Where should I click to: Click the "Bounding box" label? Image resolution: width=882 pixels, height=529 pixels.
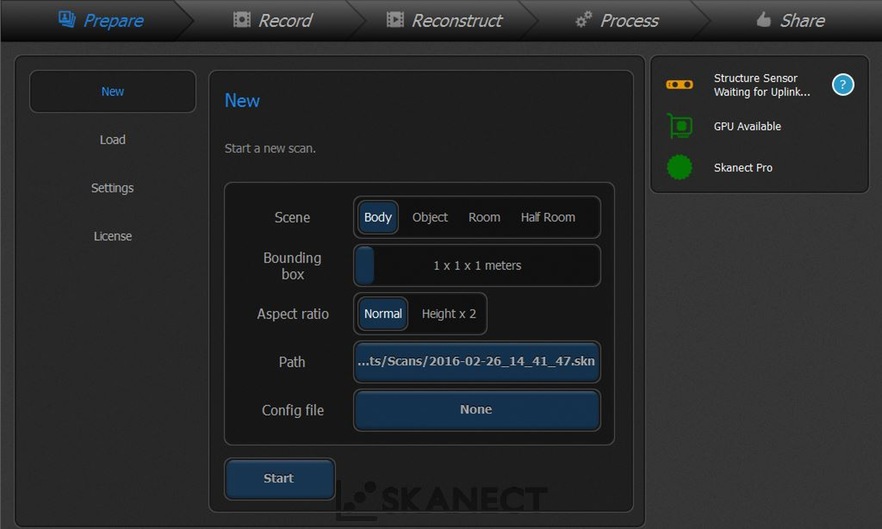point(292,266)
